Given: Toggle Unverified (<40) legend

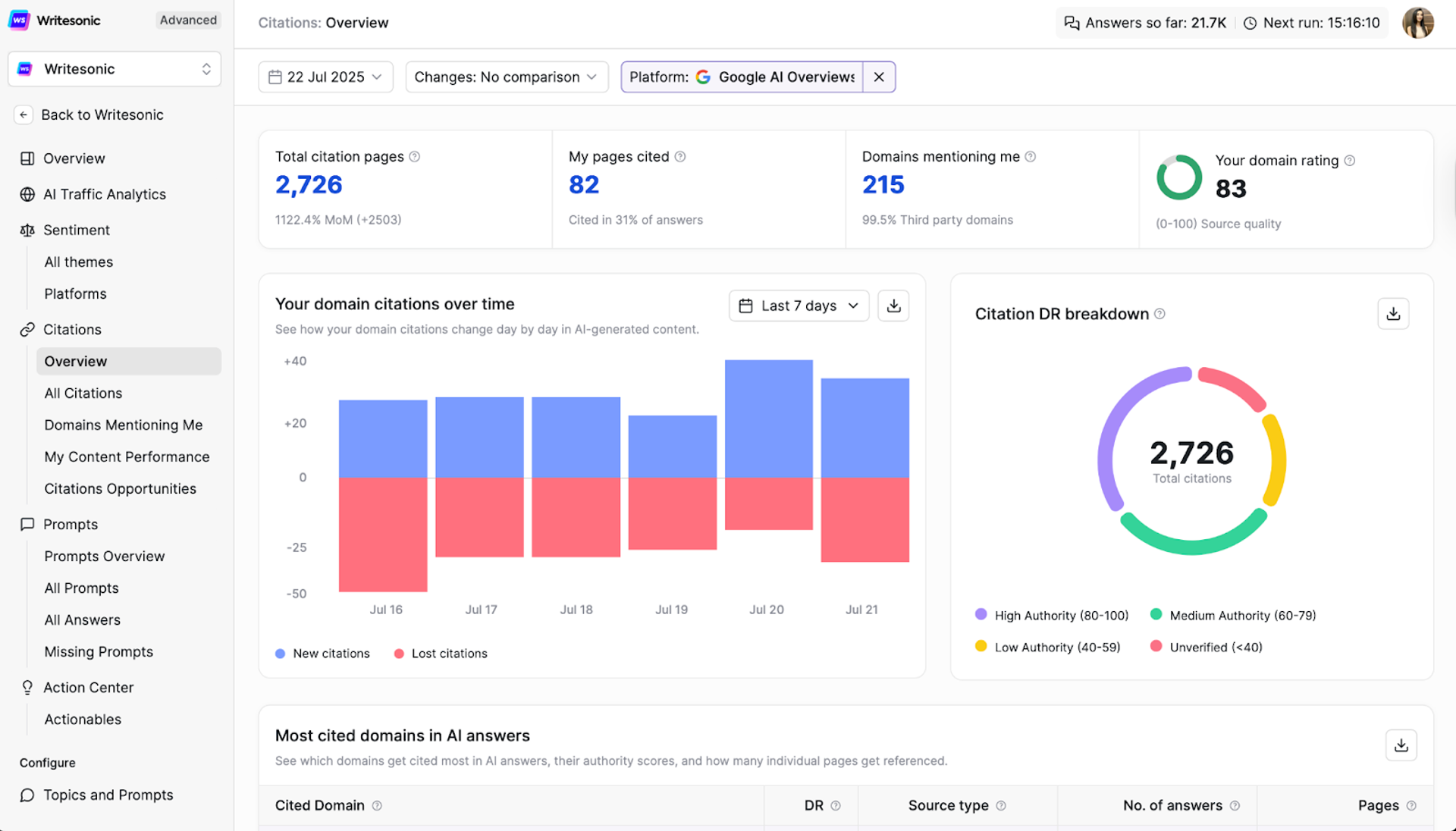Looking at the screenshot, I should 1206,647.
